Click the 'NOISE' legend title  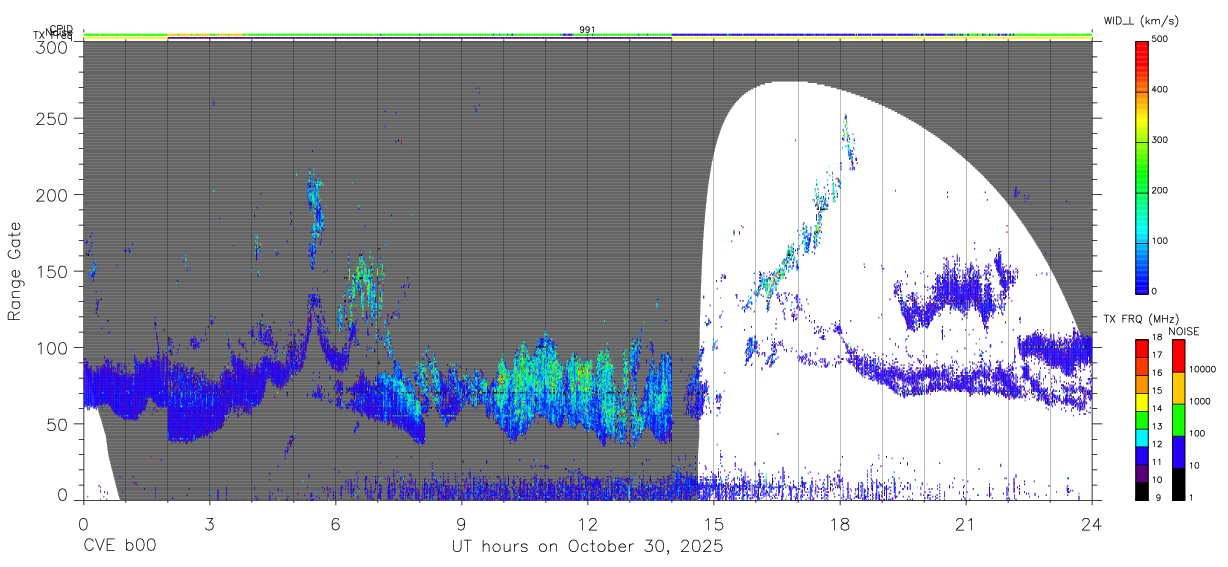pos(1184,331)
